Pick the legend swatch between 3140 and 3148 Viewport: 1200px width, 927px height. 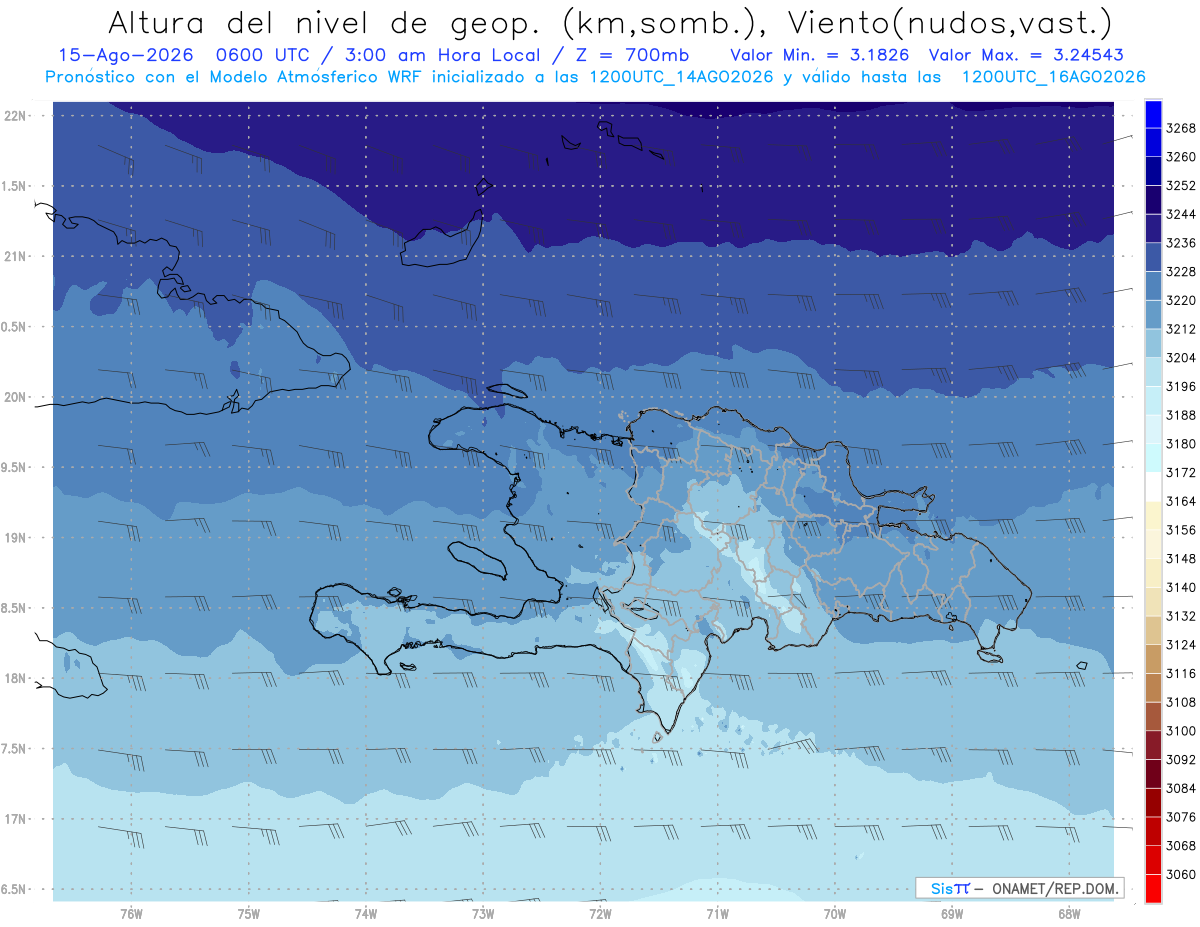point(1153,572)
